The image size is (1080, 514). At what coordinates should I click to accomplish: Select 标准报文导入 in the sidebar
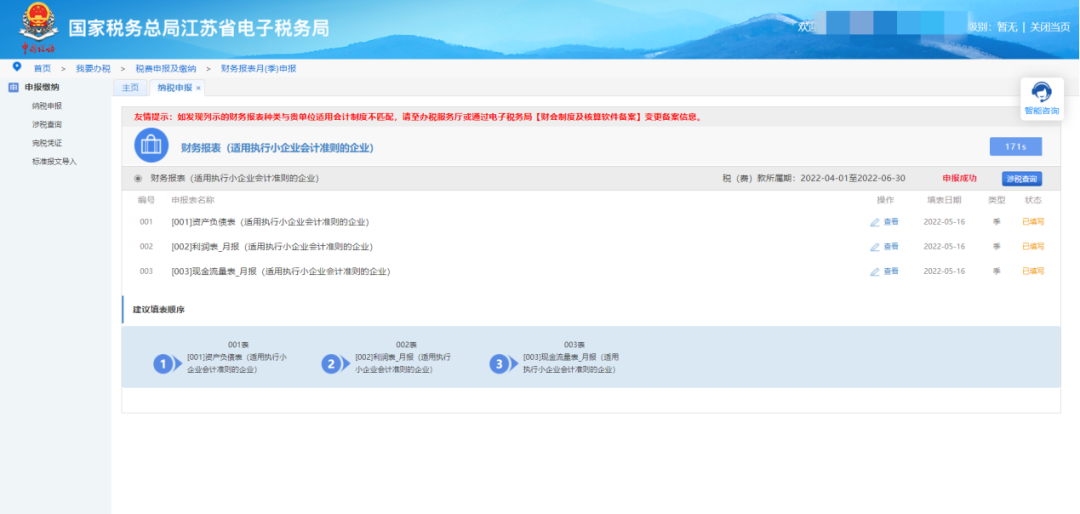coord(54,161)
